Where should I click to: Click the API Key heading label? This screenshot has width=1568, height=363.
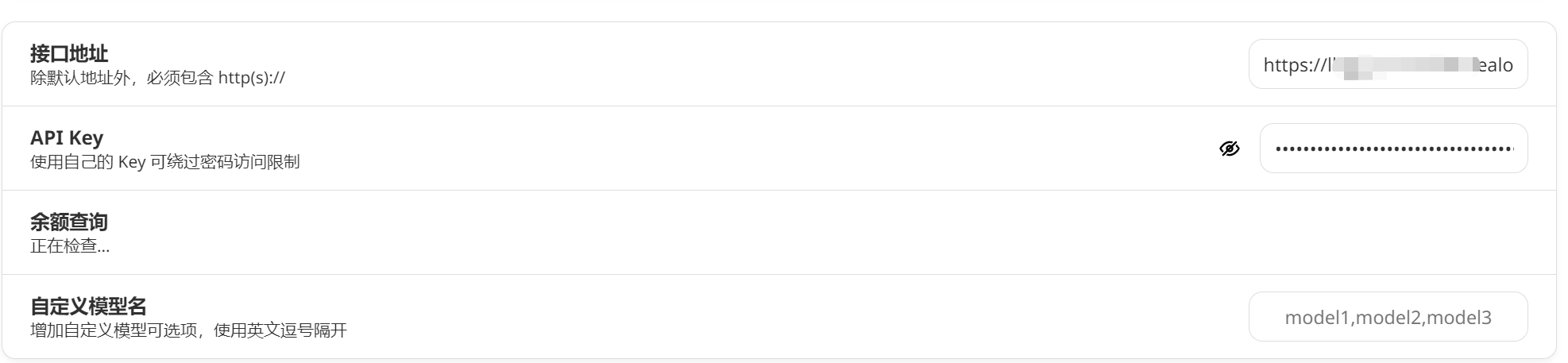point(67,137)
